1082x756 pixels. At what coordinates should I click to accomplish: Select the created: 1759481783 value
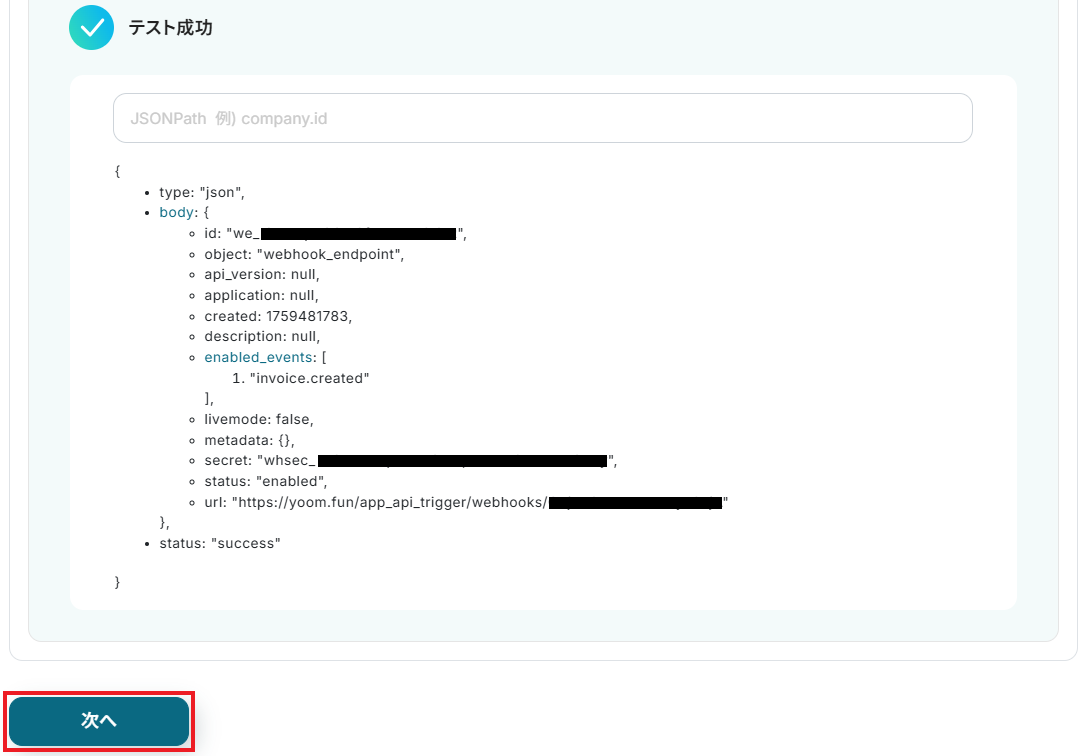308,316
